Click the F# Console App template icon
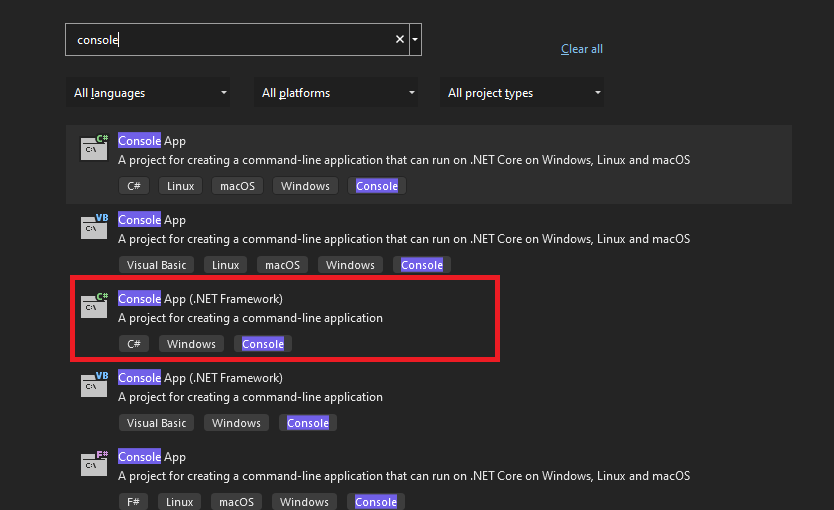 [94, 463]
